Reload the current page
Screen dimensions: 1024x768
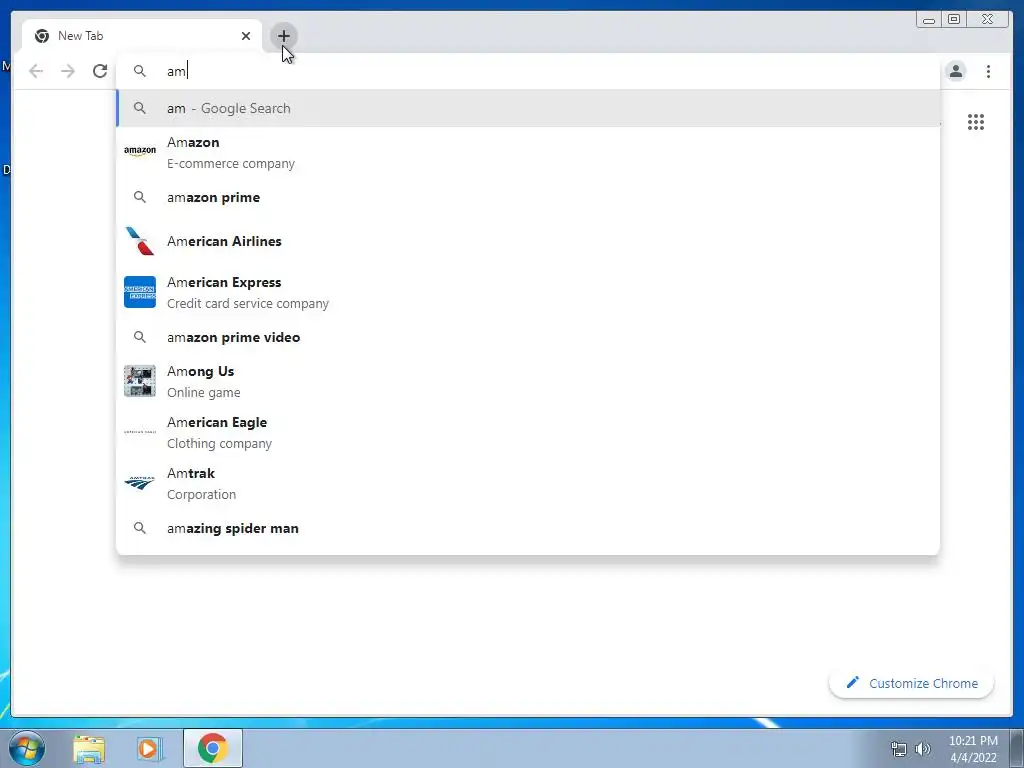[x=100, y=71]
